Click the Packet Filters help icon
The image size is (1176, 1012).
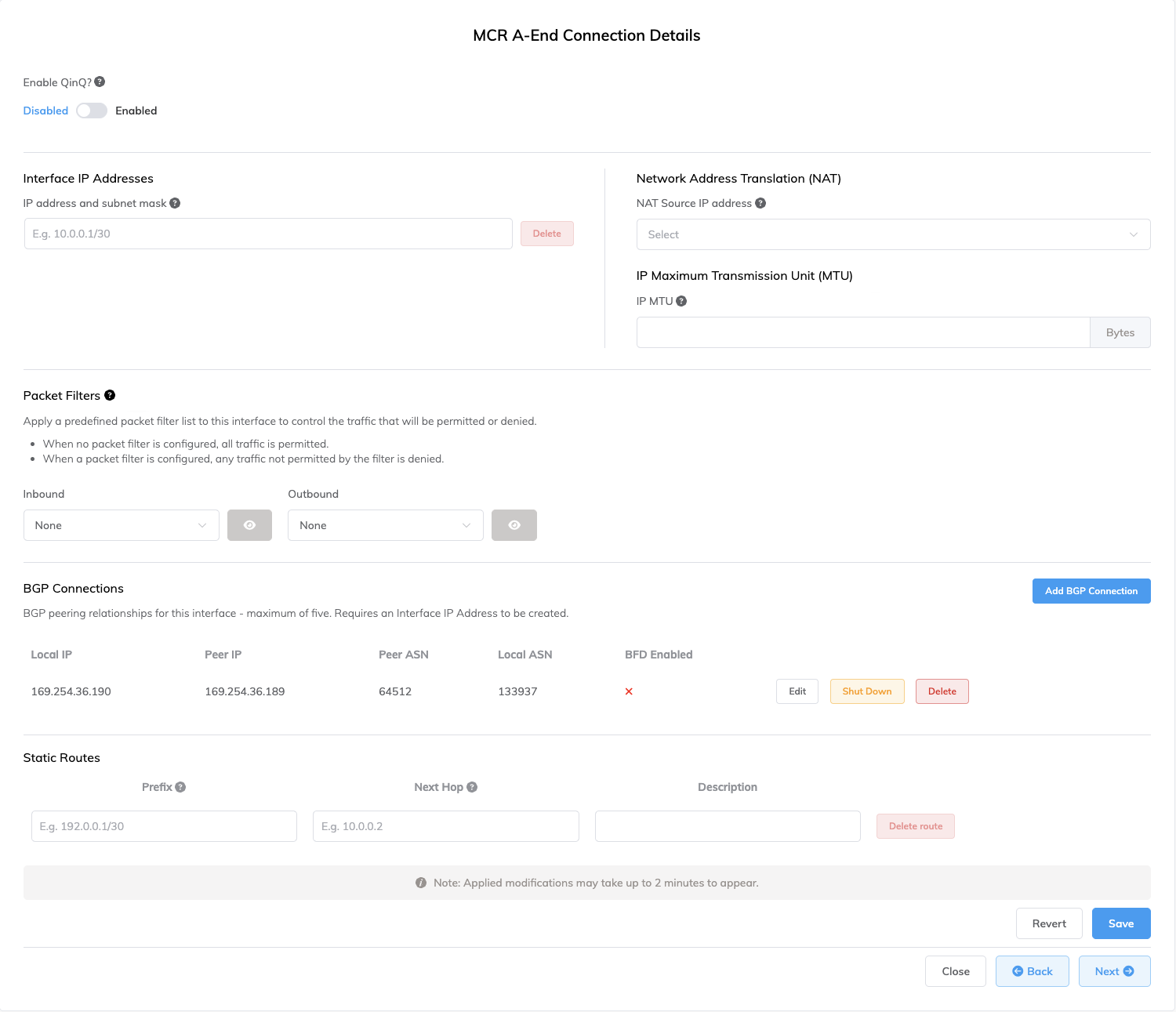(x=110, y=396)
